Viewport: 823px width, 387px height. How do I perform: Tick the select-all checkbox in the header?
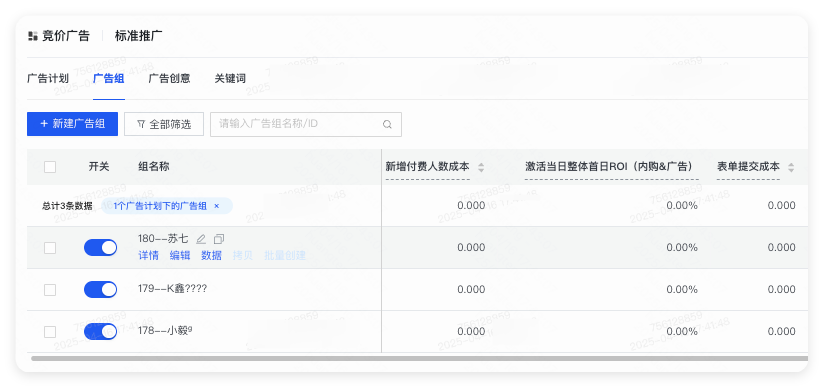tap(50, 167)
